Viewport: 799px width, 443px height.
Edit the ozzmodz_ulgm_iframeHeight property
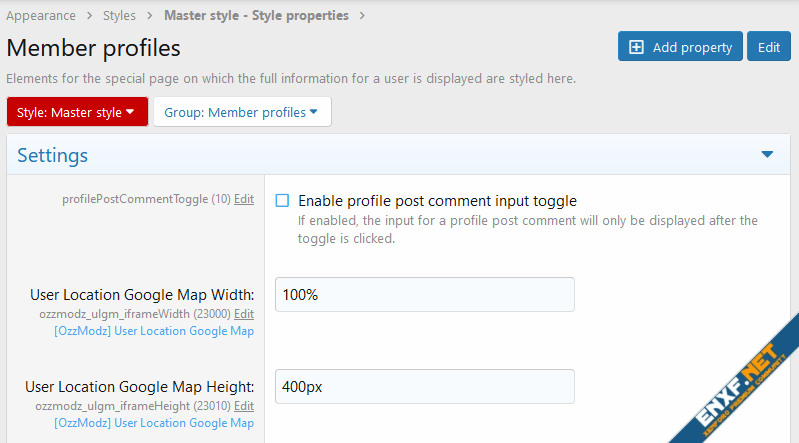[243, 405]
